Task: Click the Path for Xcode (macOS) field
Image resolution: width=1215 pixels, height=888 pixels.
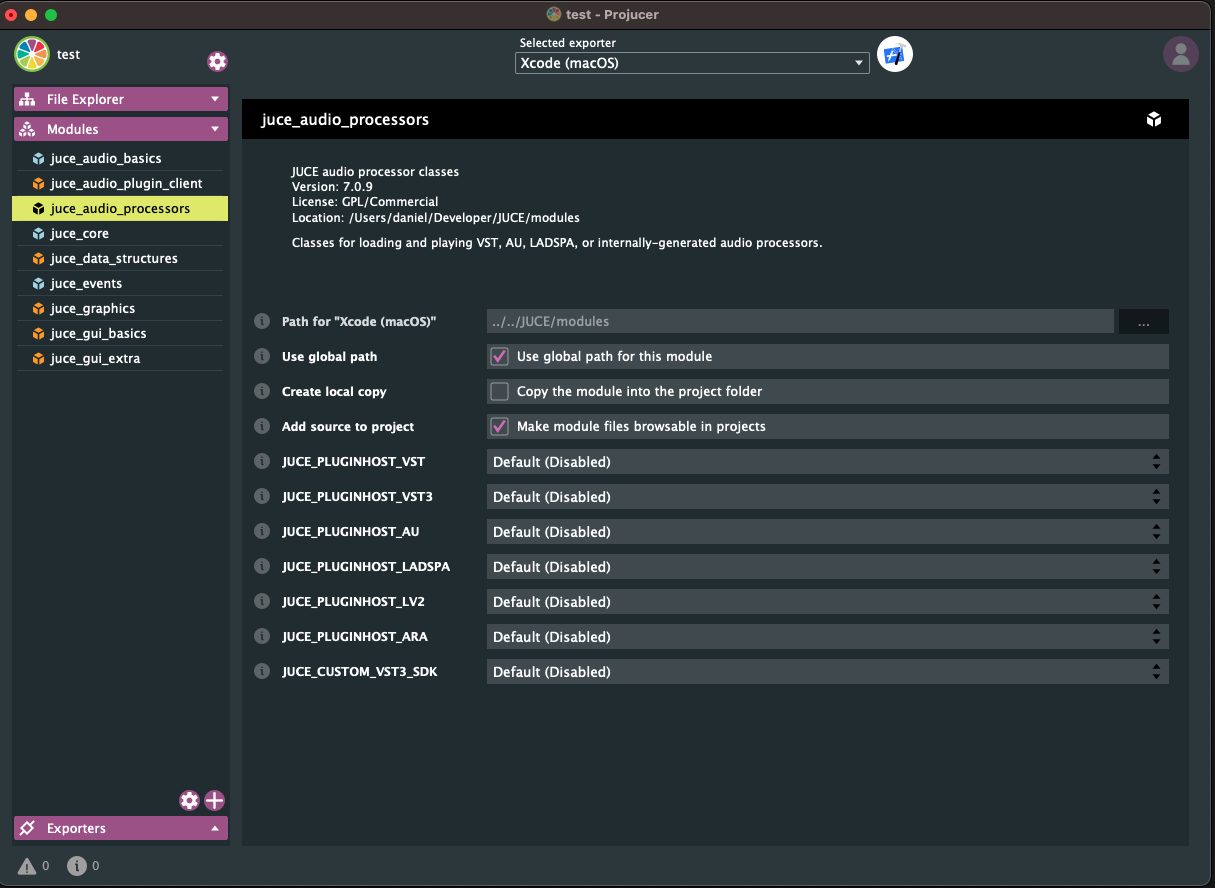Action: coord(800,321)
